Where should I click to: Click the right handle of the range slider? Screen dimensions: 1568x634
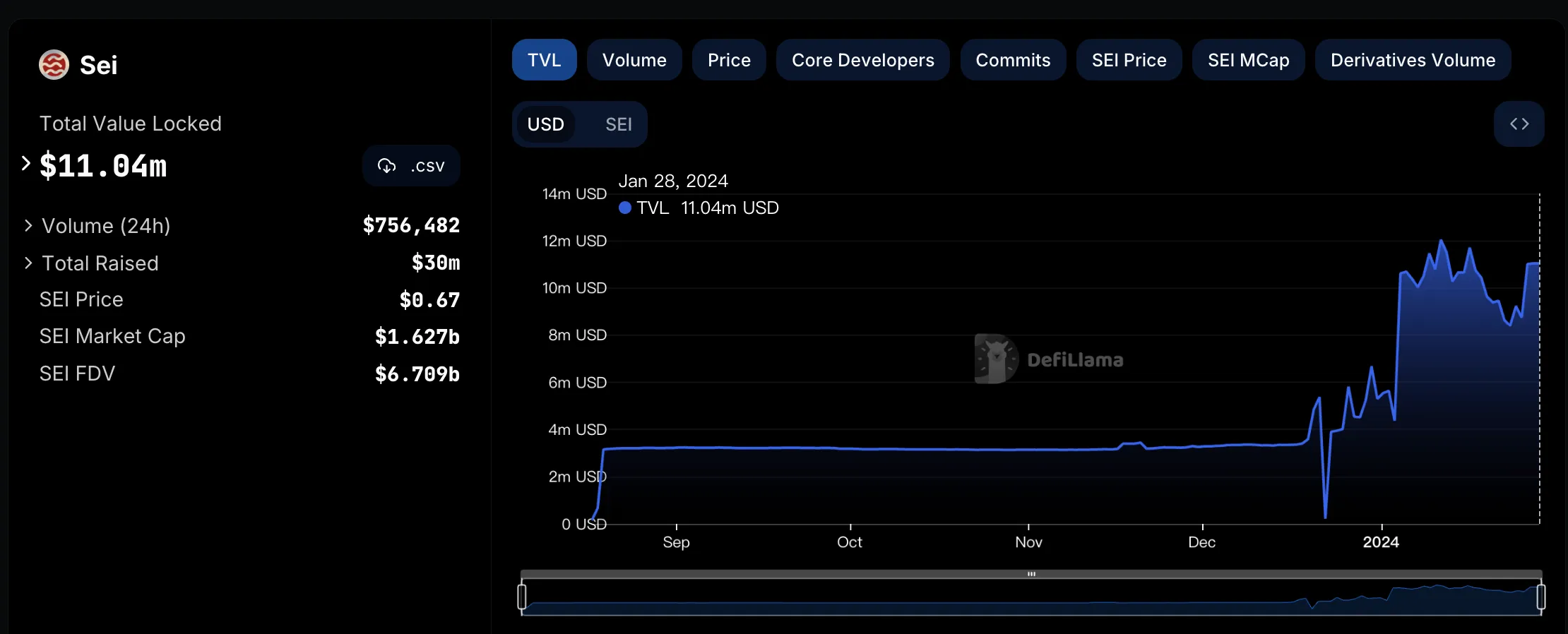click(1541, 597)
